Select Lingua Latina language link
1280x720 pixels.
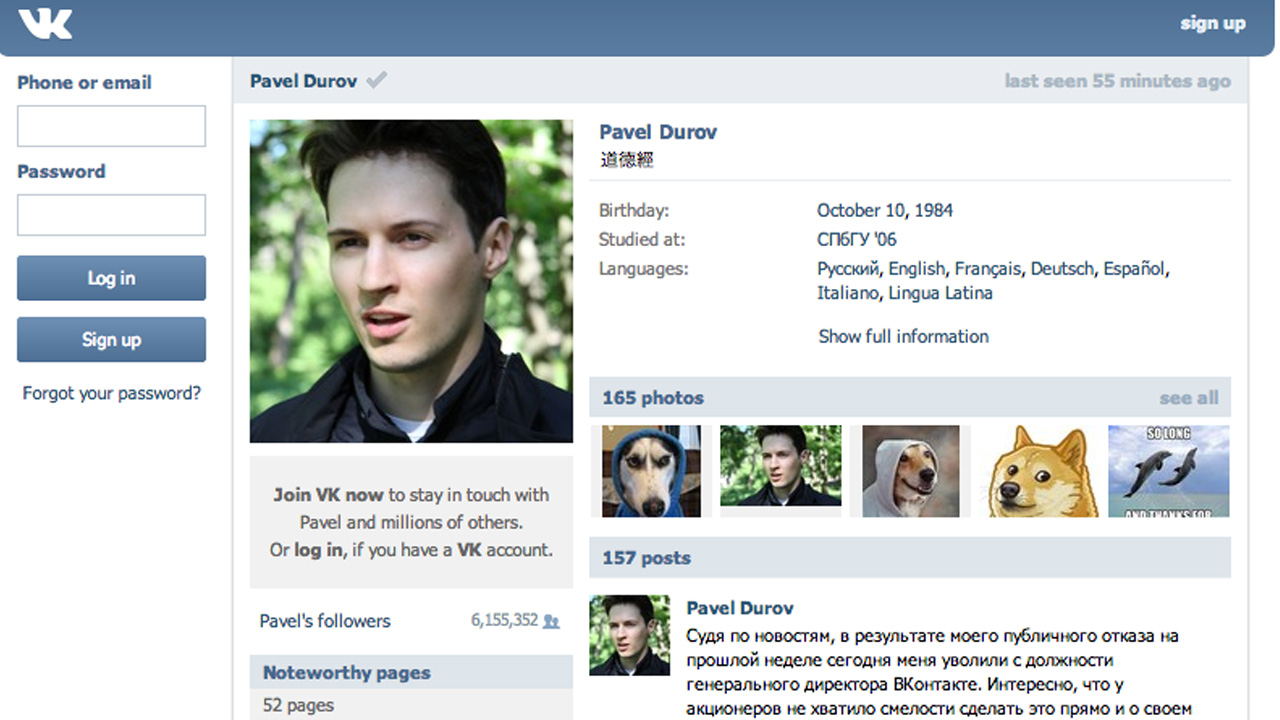coord(940,294)
